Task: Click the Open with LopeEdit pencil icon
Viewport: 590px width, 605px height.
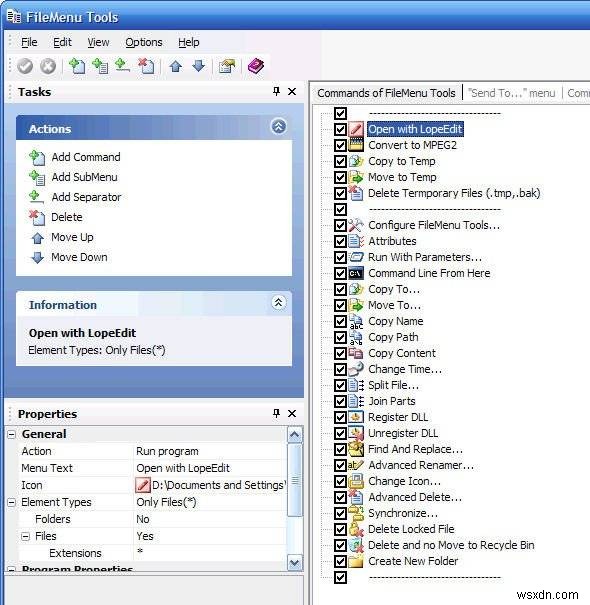Action: pos(356,129)
